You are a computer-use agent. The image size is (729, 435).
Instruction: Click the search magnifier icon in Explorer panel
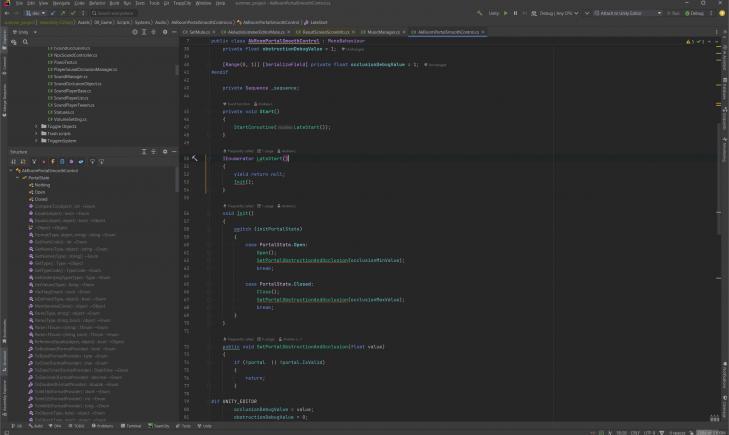coord(25,42)
